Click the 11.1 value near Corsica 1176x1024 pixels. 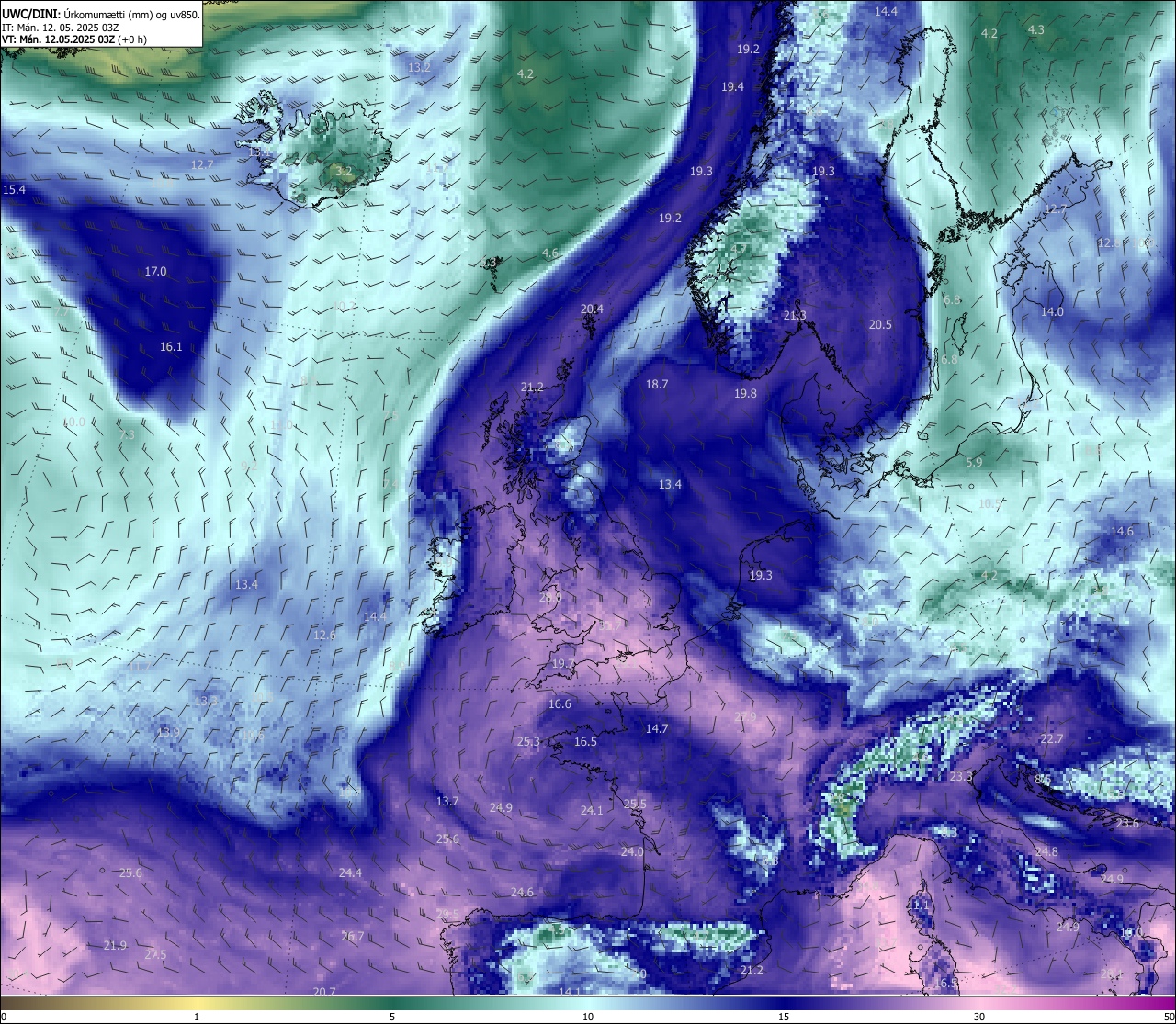point(918,905)
